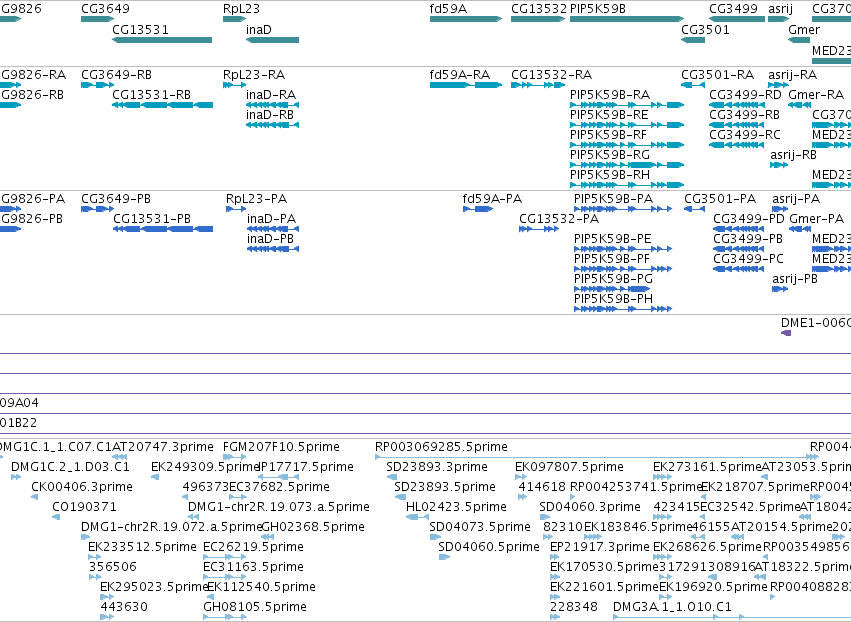Select protein CG13532-PA

click(x=539, y=229)
